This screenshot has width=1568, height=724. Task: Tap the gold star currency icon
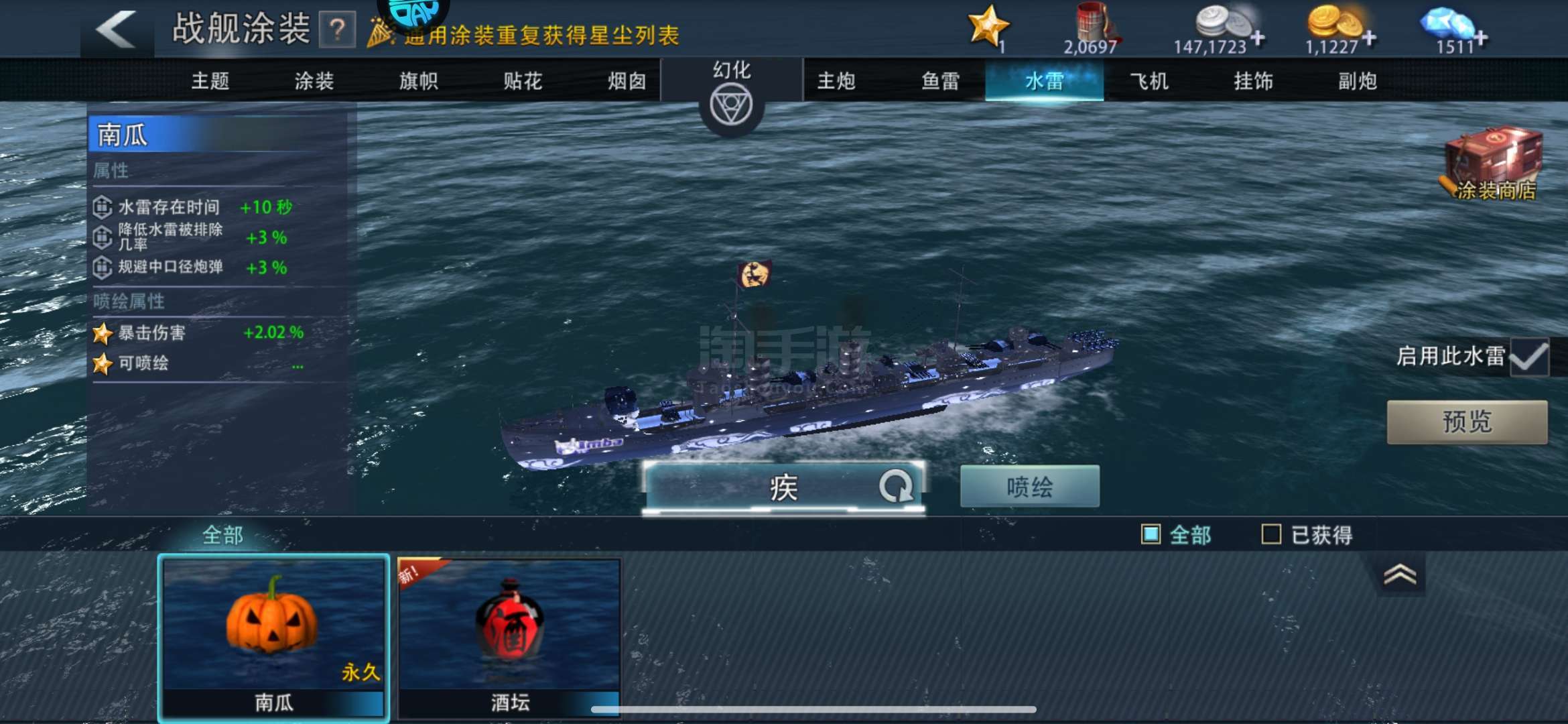point(988,25)
